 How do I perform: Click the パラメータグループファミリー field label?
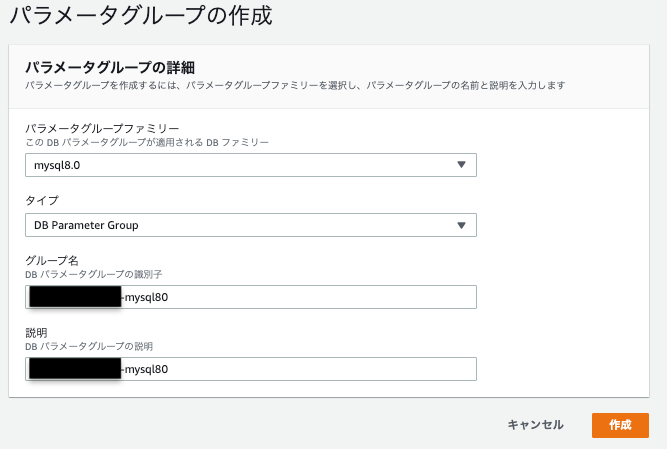102,128
